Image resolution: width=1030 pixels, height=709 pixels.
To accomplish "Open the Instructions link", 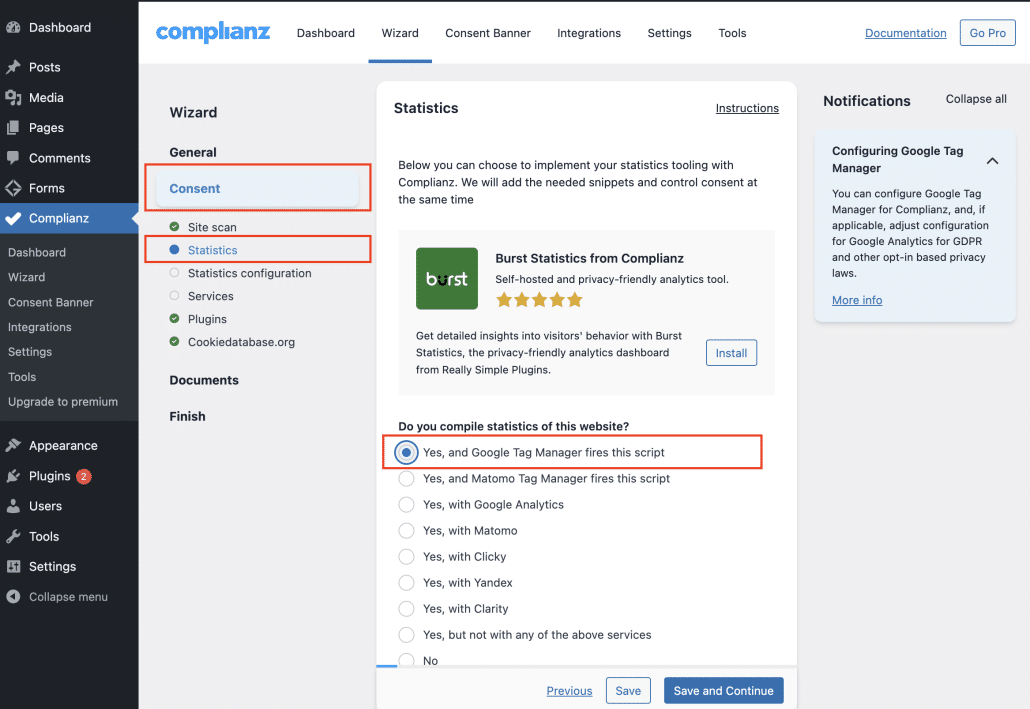I will click(x=747, y=108).
